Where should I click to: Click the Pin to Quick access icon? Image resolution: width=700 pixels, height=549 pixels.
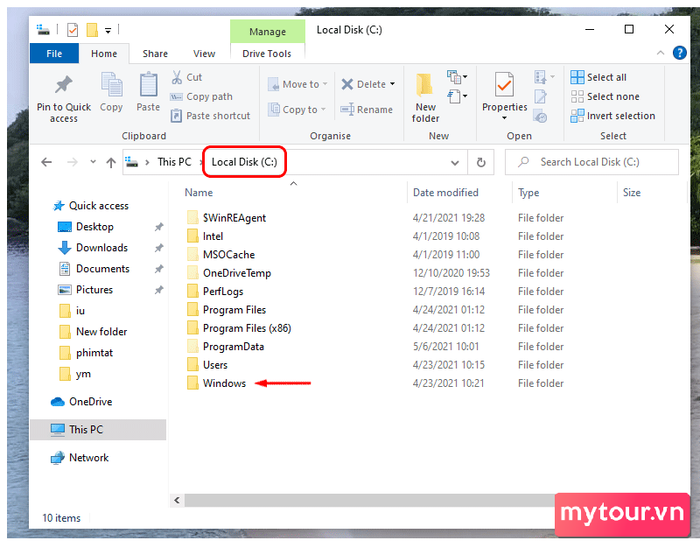coord(63,87)
